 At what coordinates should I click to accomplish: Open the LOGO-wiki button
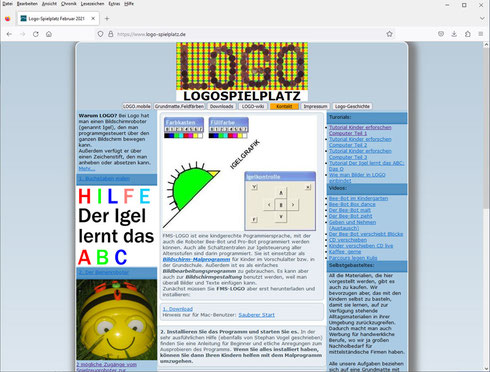click(x=253, y=106)
